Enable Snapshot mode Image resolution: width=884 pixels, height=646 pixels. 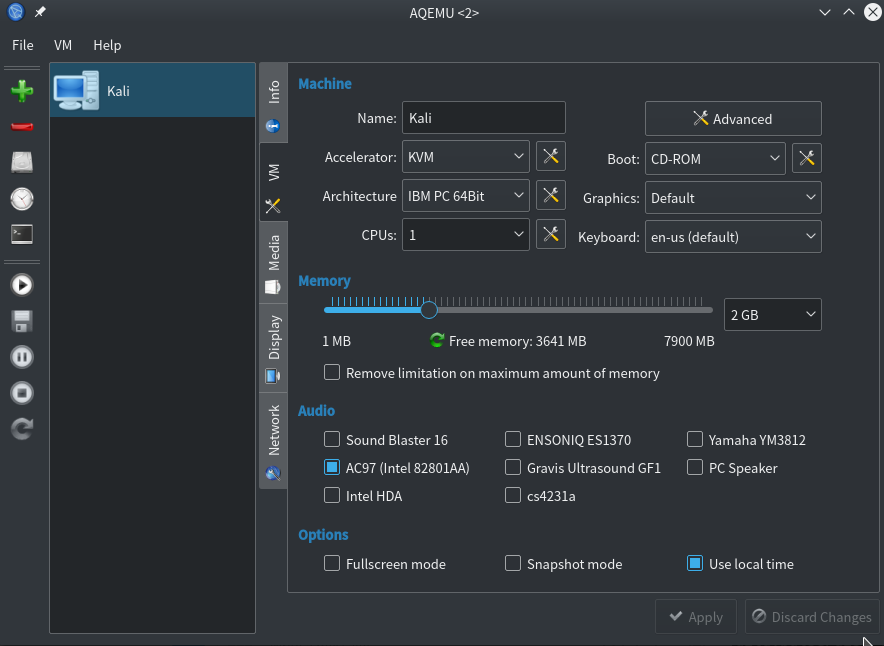[513, 563]
